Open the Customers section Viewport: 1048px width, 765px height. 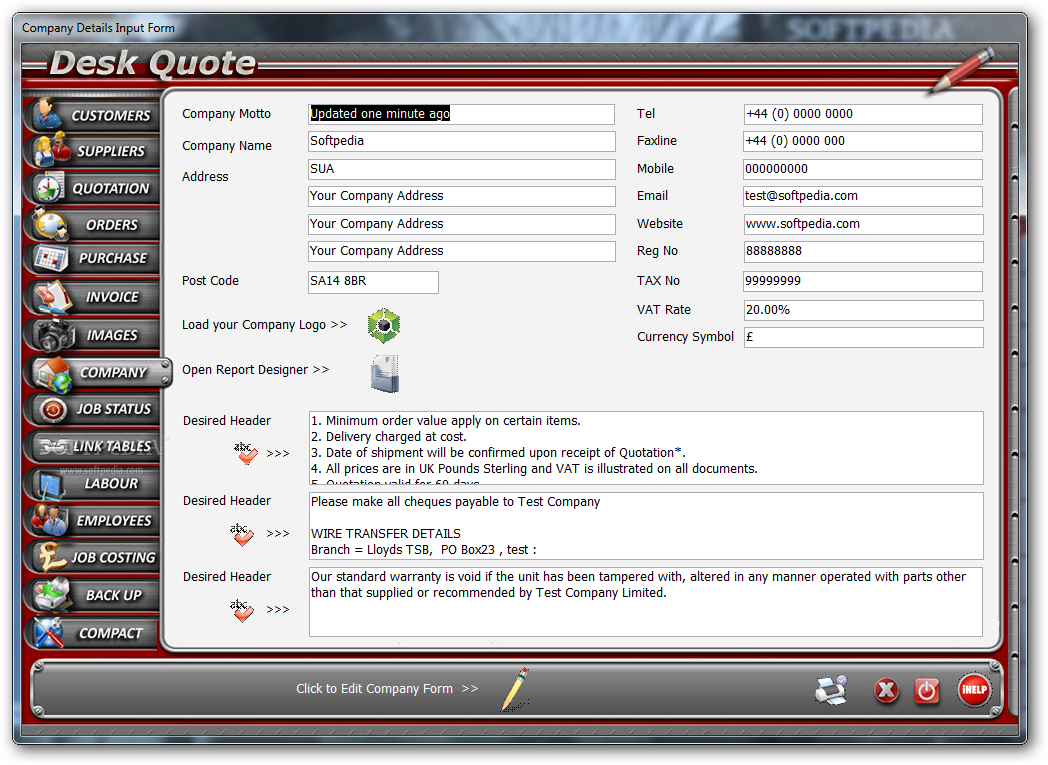pos(92,116)
